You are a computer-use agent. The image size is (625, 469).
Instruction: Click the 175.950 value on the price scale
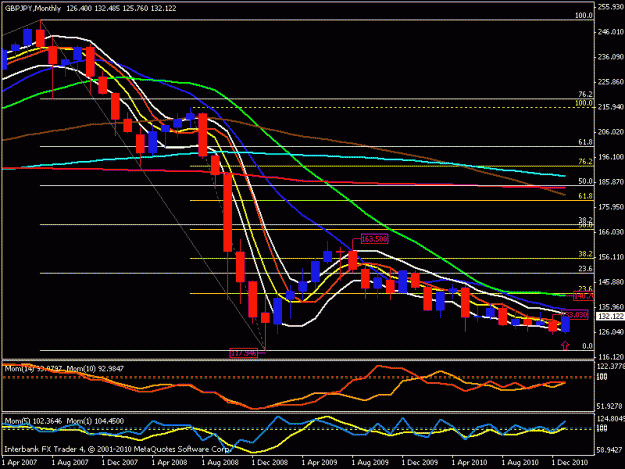[610, 207]
